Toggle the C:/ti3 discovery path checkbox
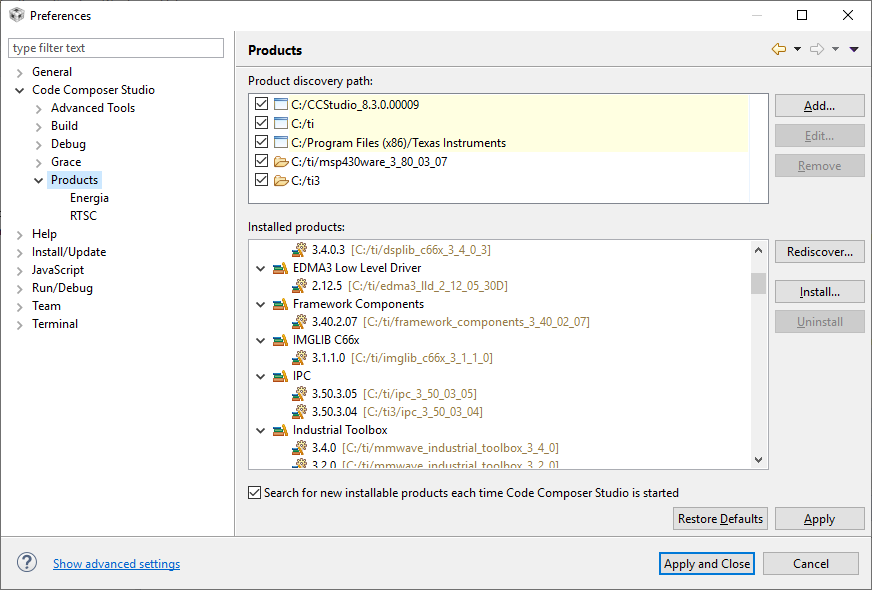Viewport: 872px width, 590px height. 262,180
